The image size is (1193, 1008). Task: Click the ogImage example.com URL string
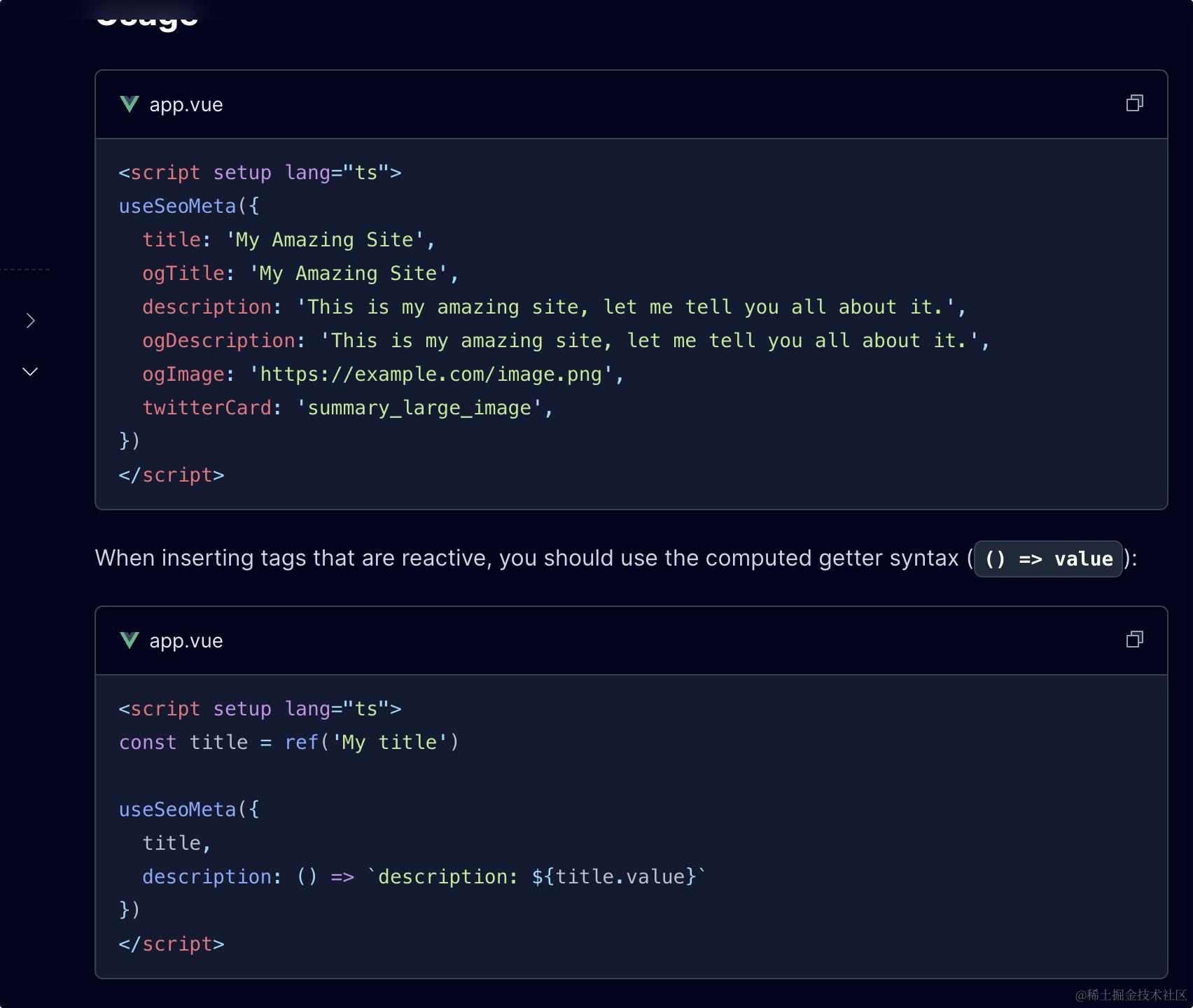(x=431, y=374)
